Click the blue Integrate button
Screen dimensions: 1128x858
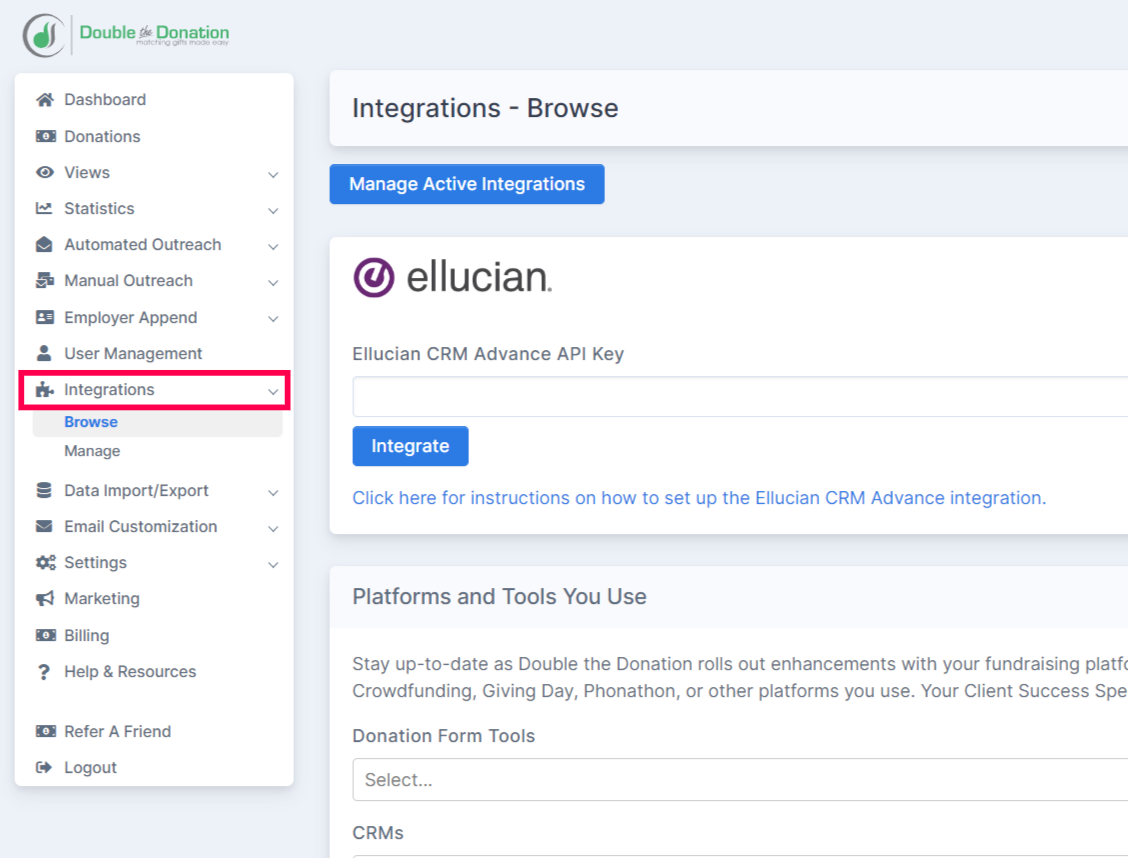point(410,446)
